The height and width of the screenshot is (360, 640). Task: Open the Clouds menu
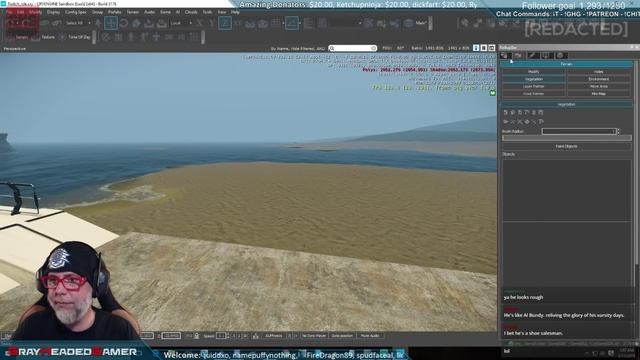[191, 12]
